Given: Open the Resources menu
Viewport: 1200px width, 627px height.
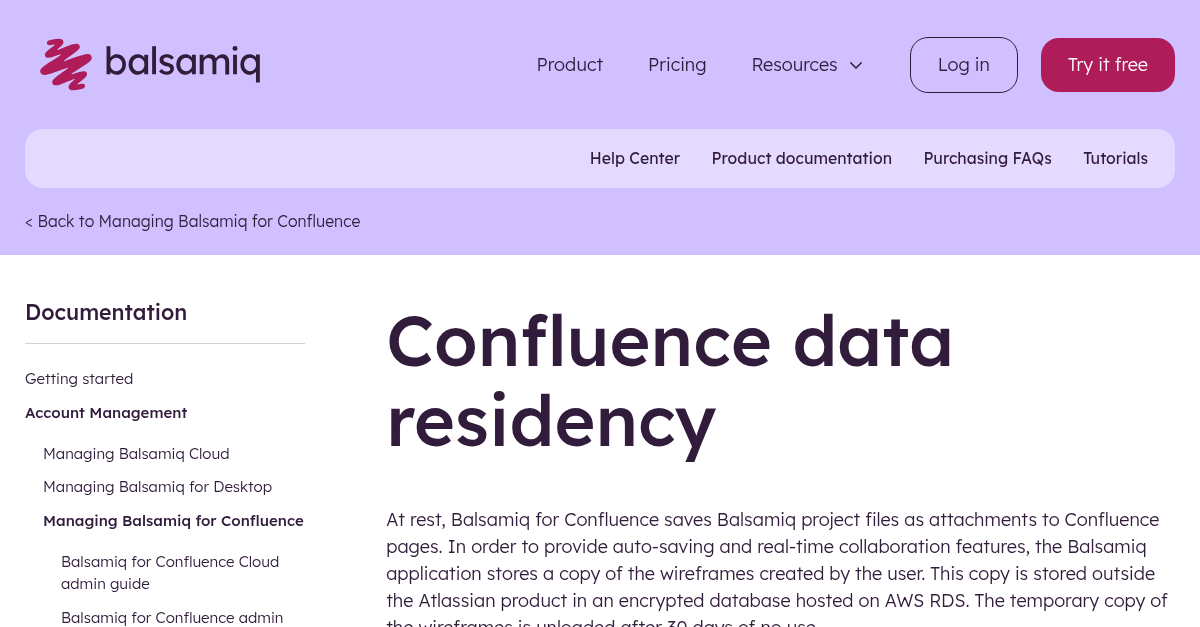Looking at the screenshot, I should point(807,65).
